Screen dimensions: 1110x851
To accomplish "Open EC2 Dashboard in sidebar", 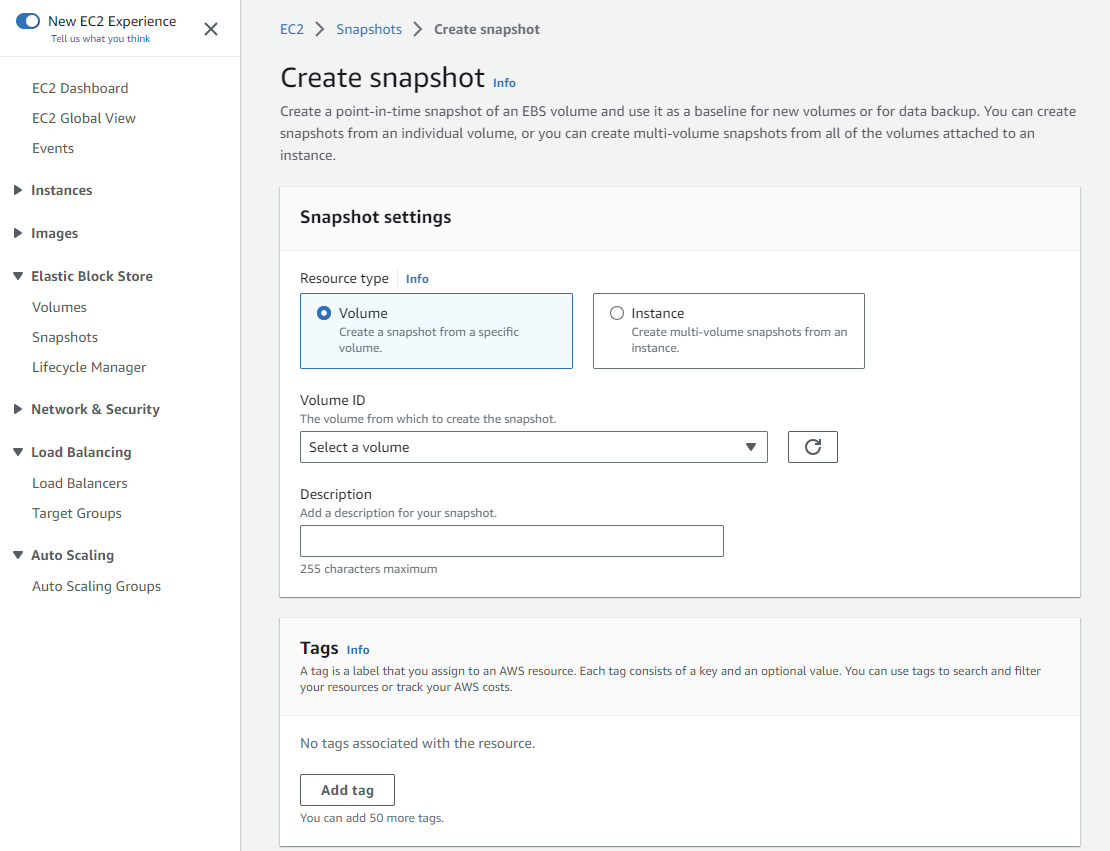I will 80,88.
